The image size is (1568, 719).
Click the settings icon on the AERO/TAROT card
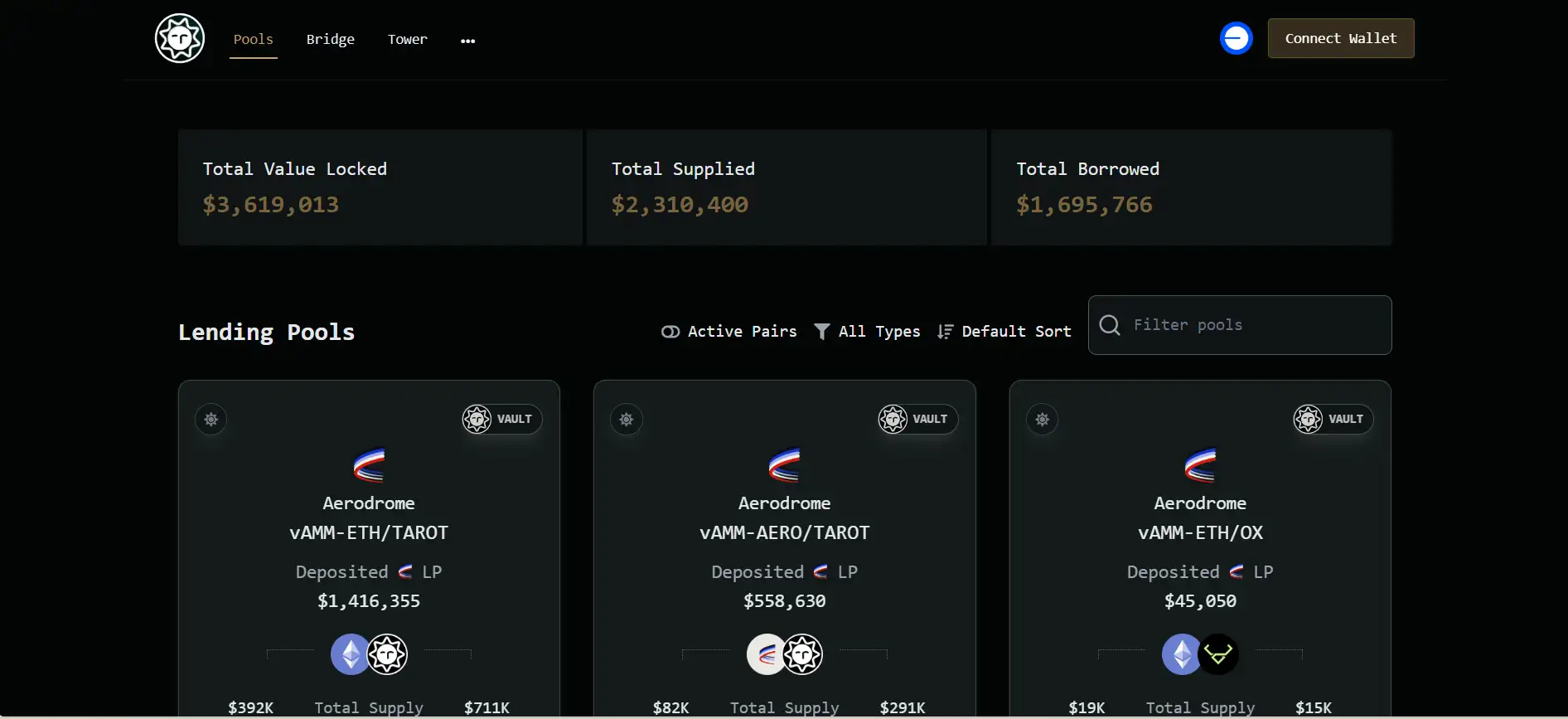(627, 420)
